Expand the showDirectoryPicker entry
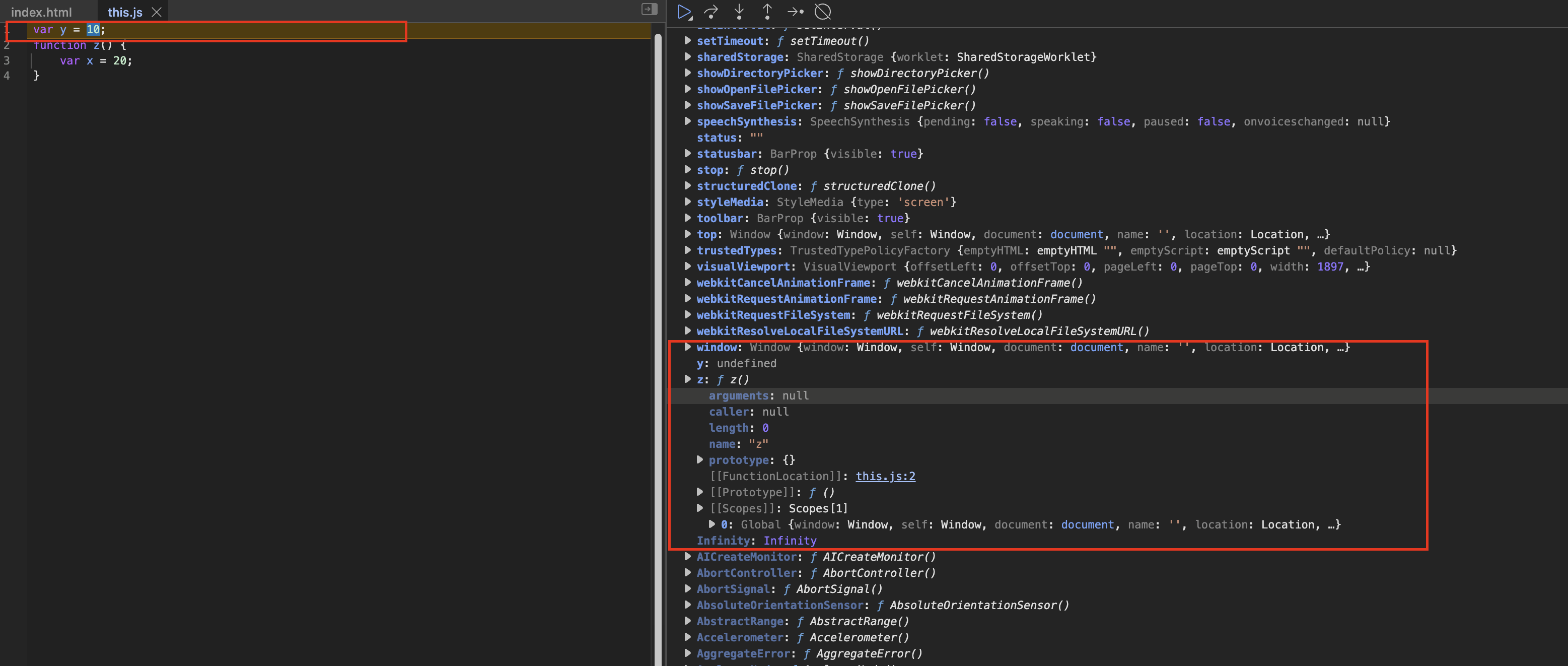This screenshot has width=1568, height=666. (x=687, y=73)
